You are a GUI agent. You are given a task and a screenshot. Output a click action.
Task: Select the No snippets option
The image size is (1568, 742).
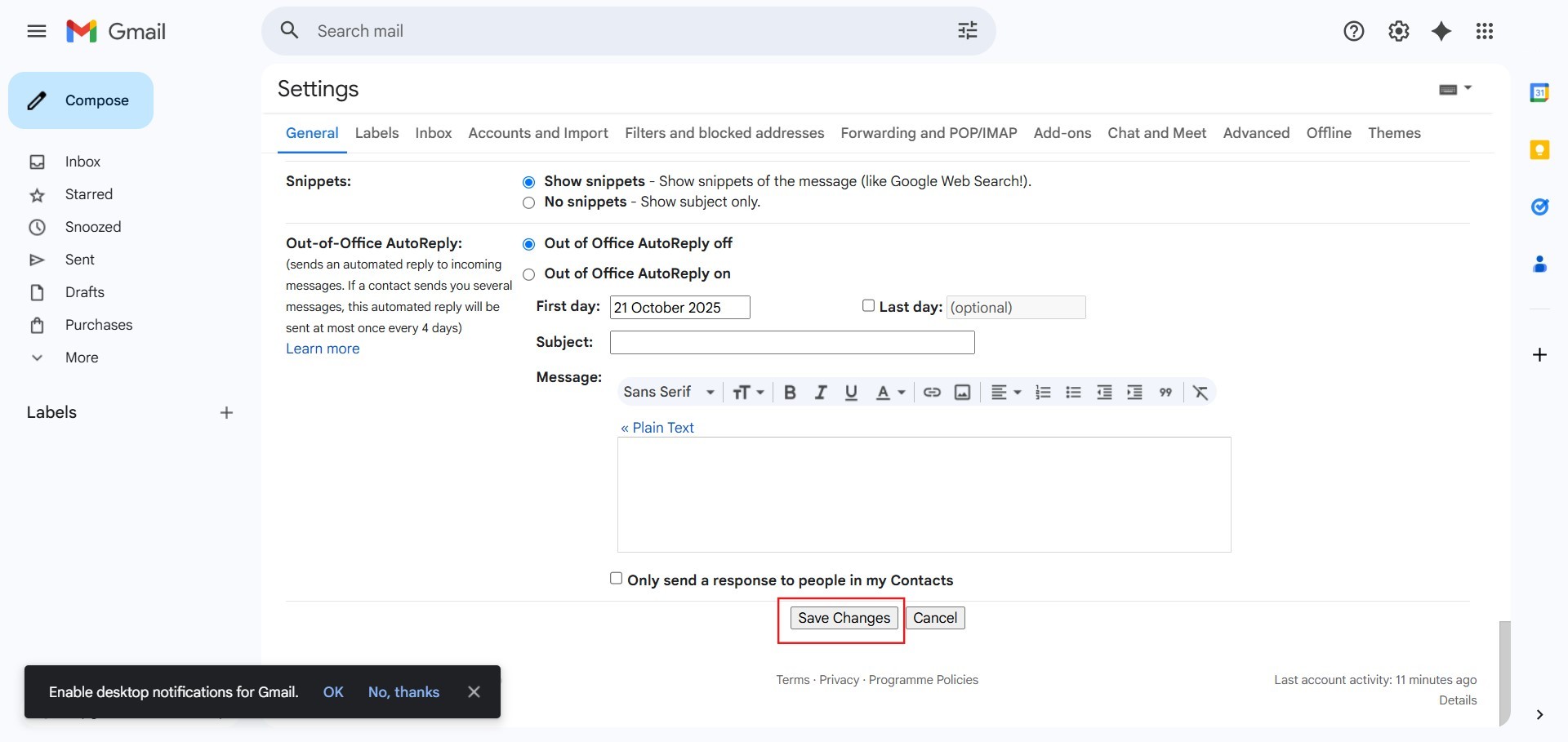(529, 202)
